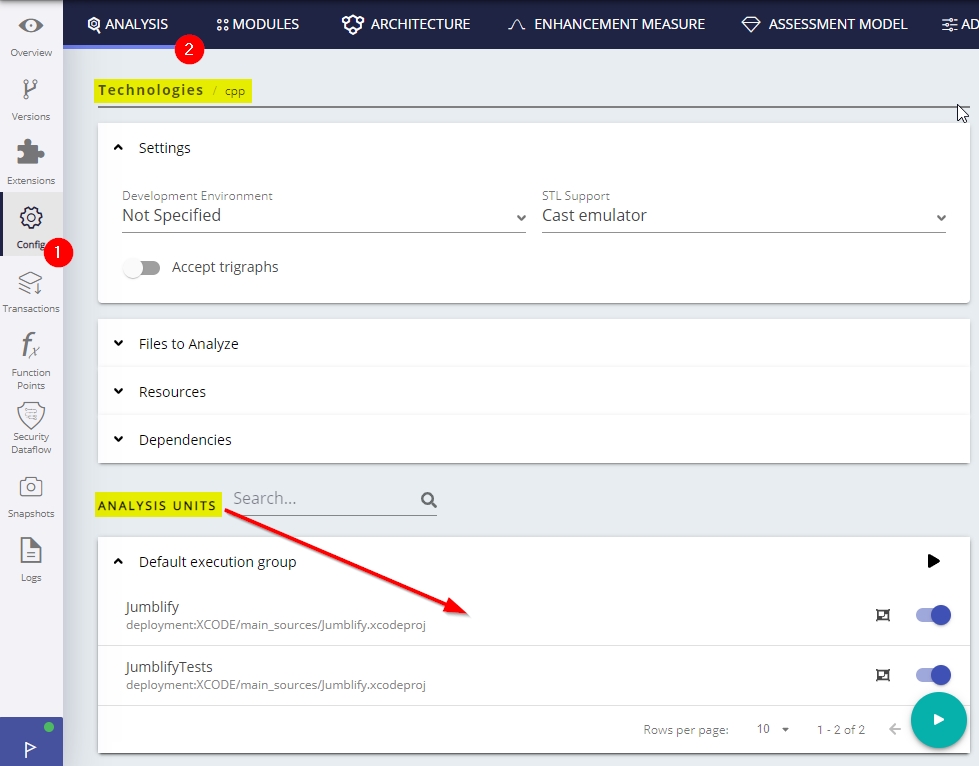Turn off the JumblifyTests analysis unit toggle
This screenshot has width=979, height=766.
[933, 675]
